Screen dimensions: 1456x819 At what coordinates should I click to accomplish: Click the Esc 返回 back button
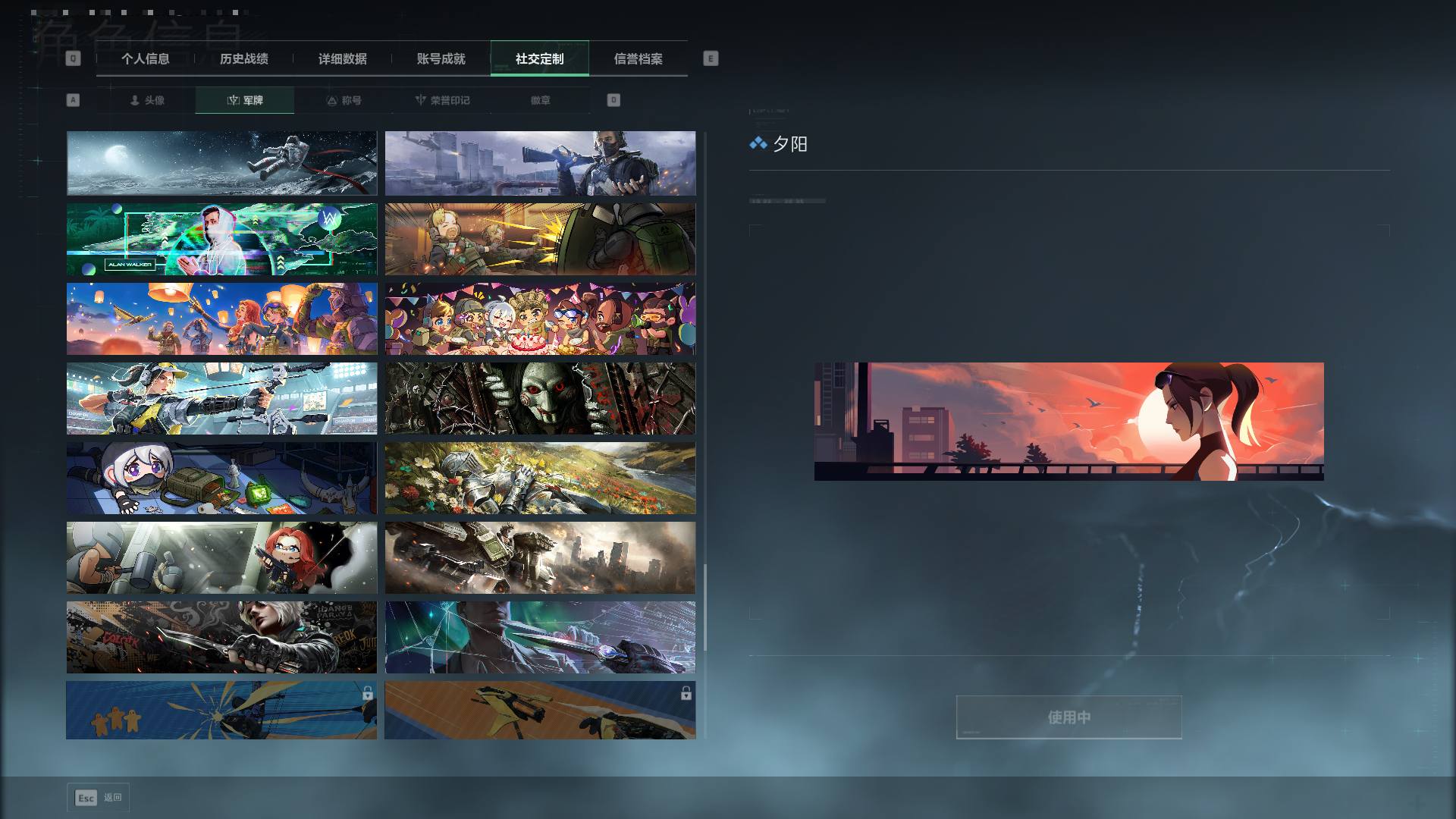[x=99, y=798]
